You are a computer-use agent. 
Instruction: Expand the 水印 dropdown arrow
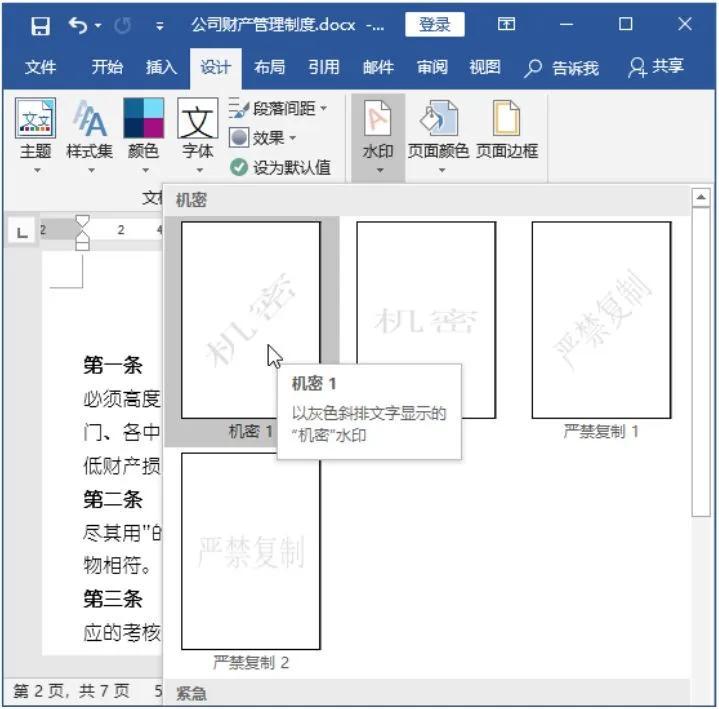(x=380, y=171)
